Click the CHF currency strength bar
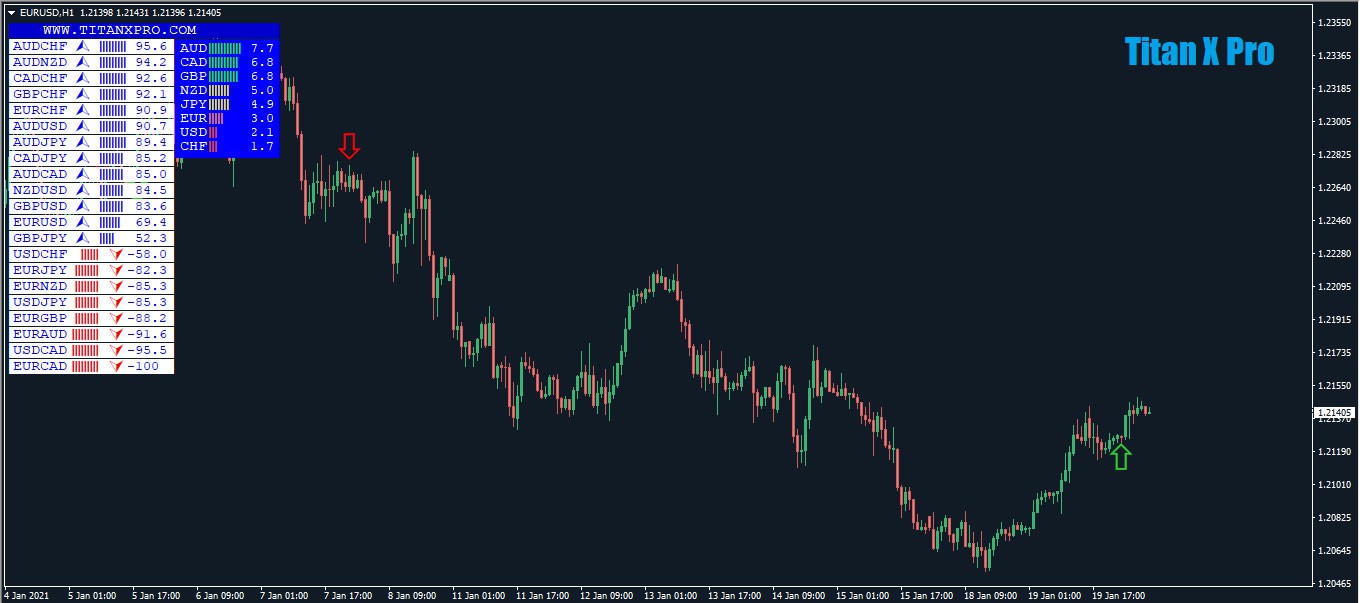The width and height of the screenshot is (1360, 603). 213,146
